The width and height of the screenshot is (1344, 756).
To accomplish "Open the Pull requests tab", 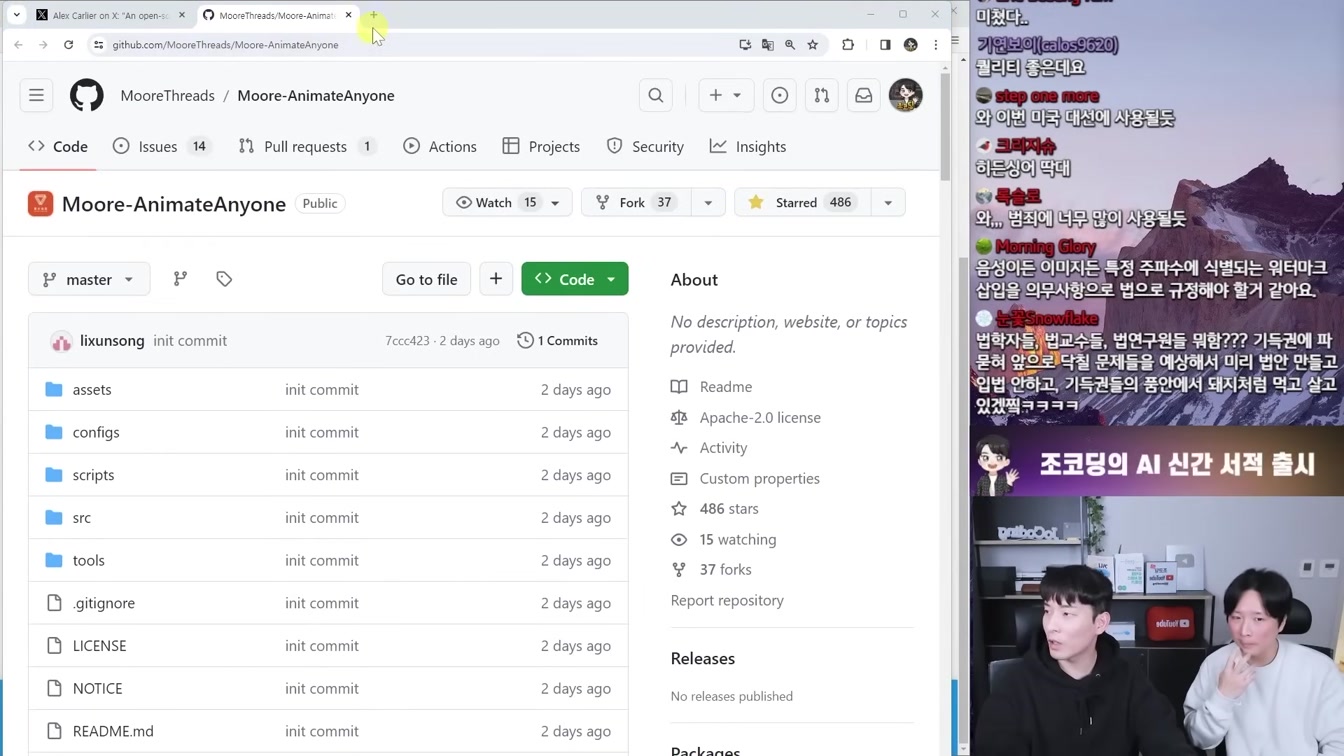I will 307,147.
